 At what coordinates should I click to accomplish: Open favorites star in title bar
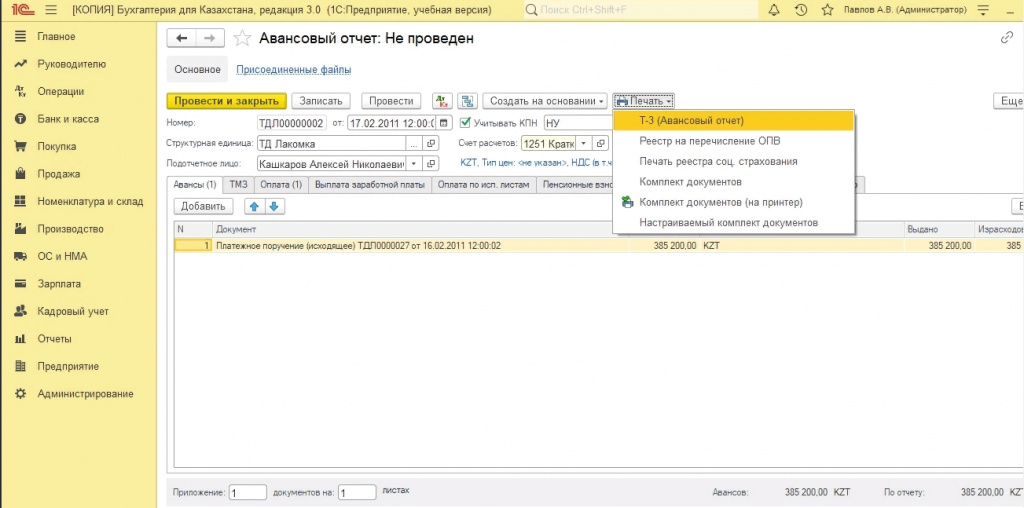click(827, 10)
